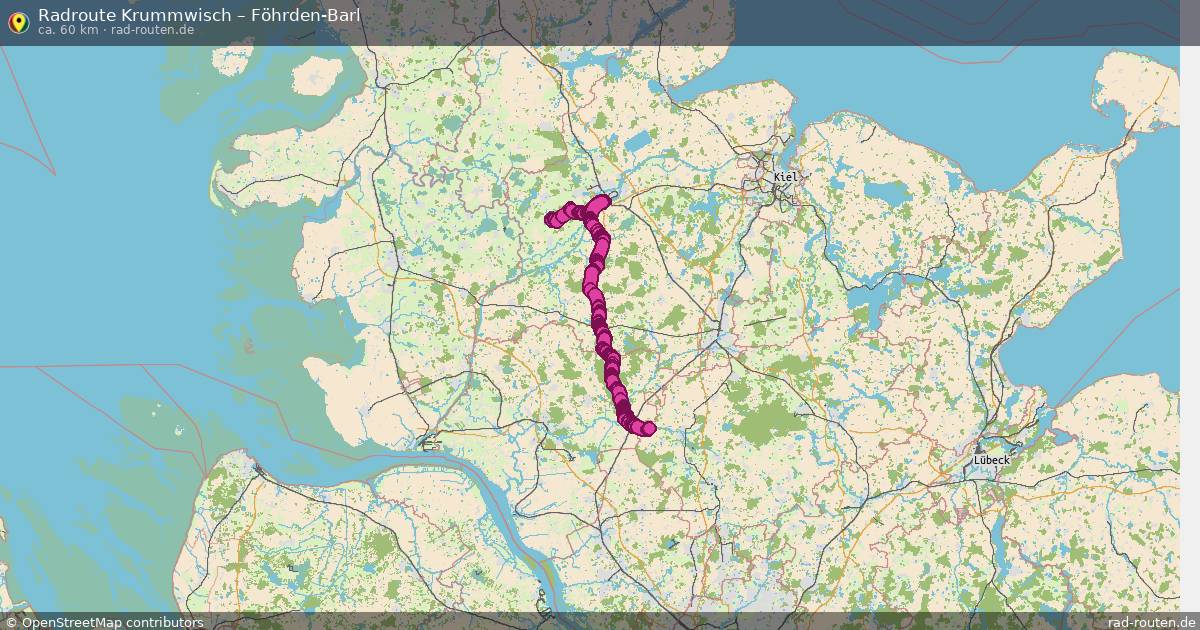Click the map pin logo icon

click(x=18, y=22)
